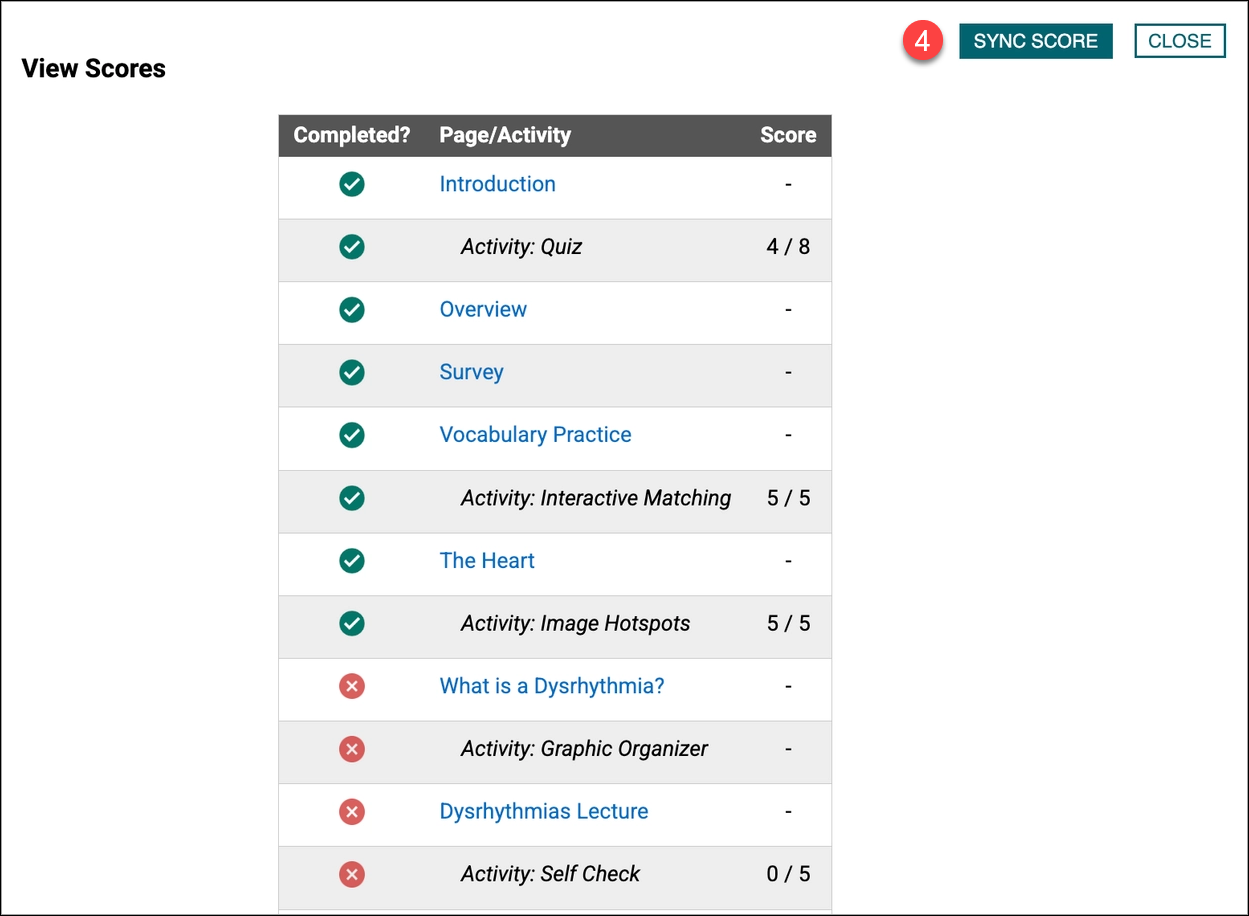The height and width of the screenshot is (916, 1249).
Task: Open Dysrhythmias Lecture page link
Action: [544, 811]
